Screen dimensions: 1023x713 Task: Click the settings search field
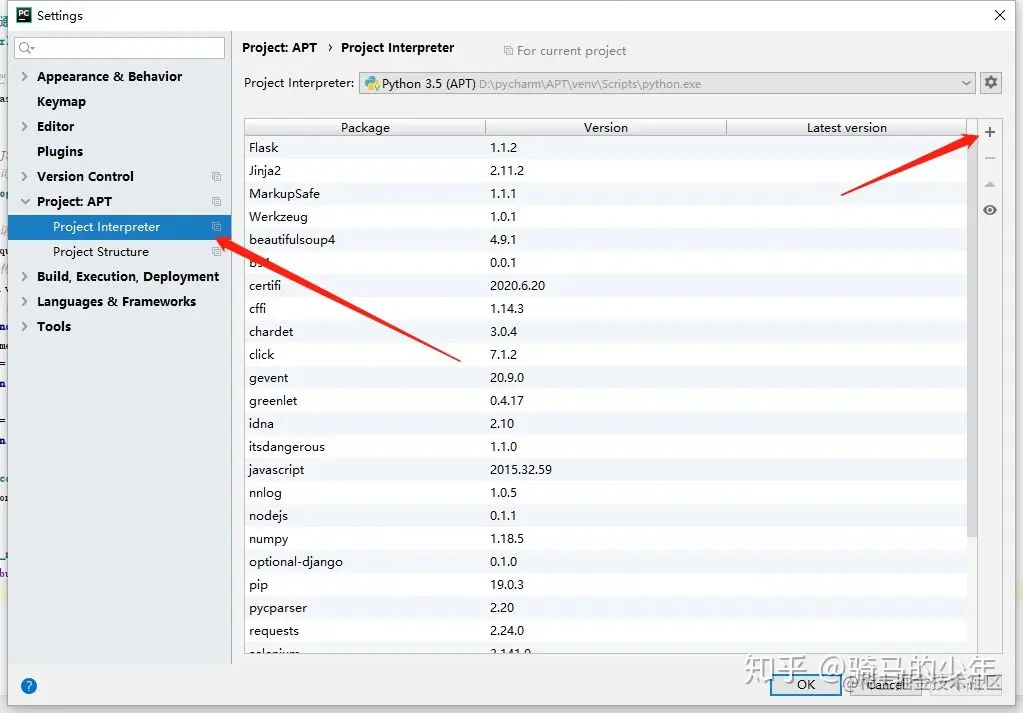[x=119, y=48]
